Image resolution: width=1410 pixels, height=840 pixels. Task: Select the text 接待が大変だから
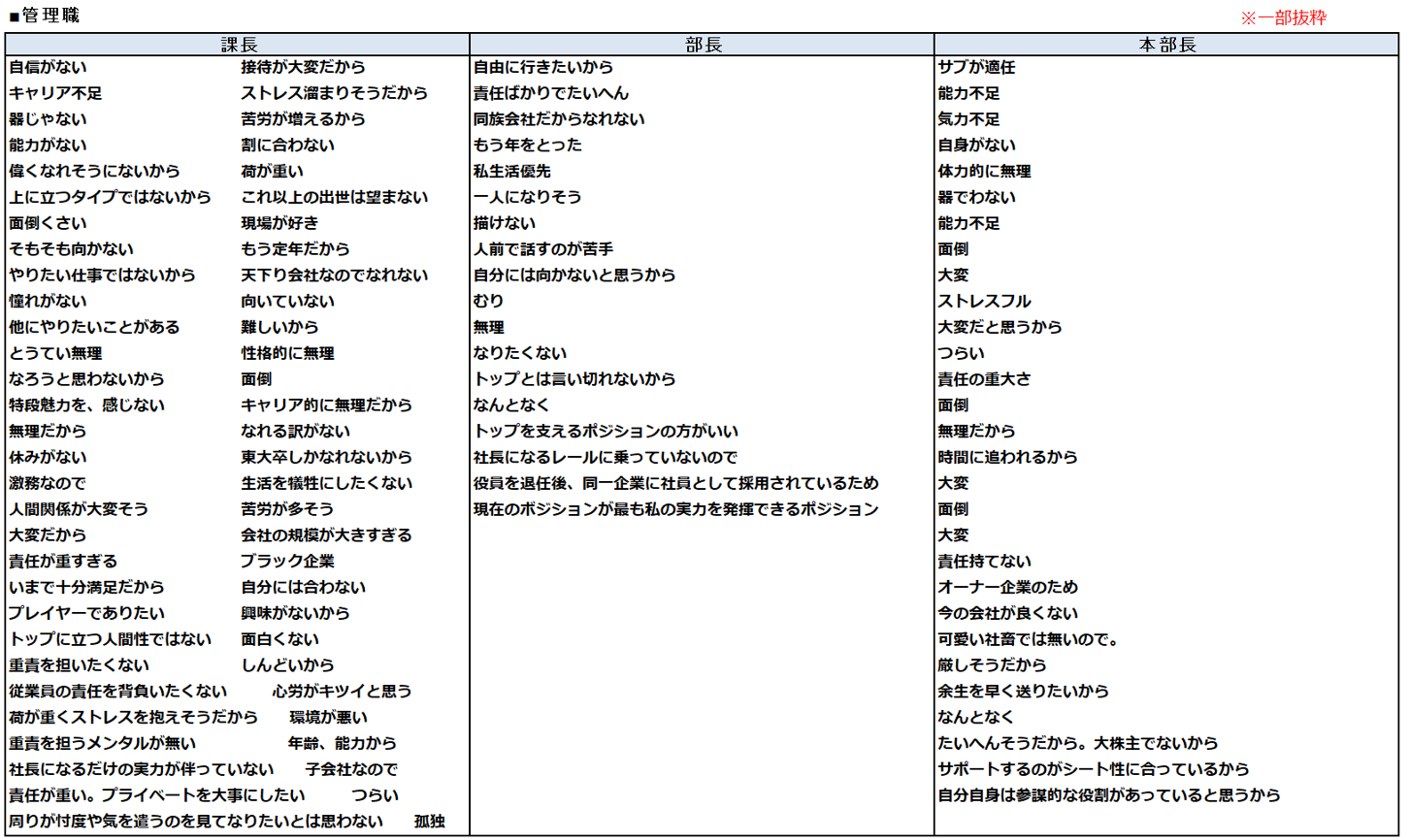click(304, 67)
